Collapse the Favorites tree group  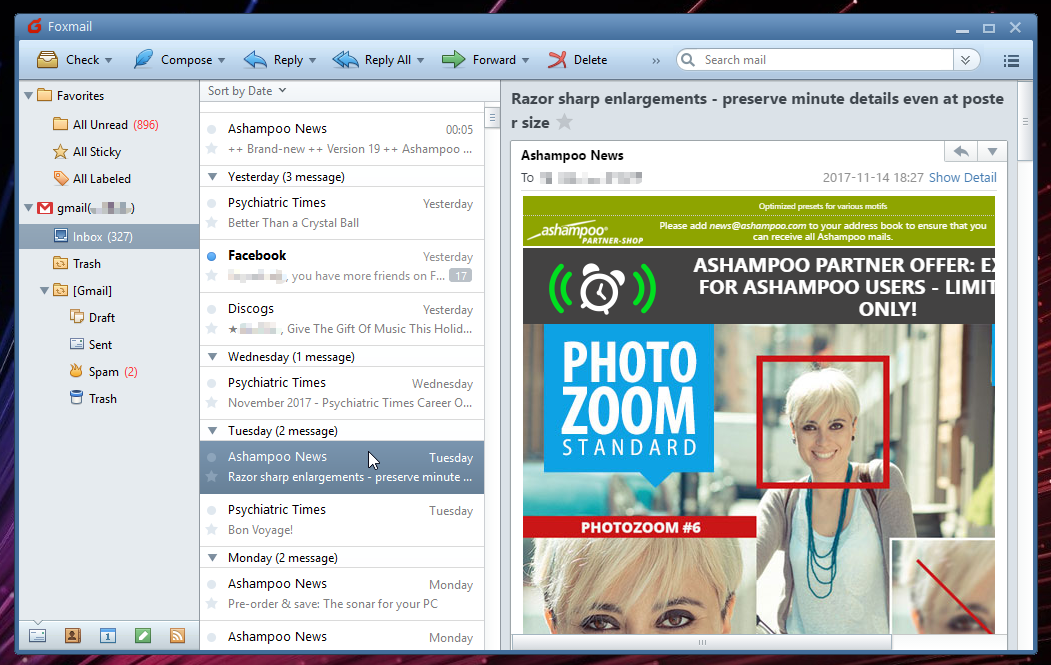click(x=29, y=96)
